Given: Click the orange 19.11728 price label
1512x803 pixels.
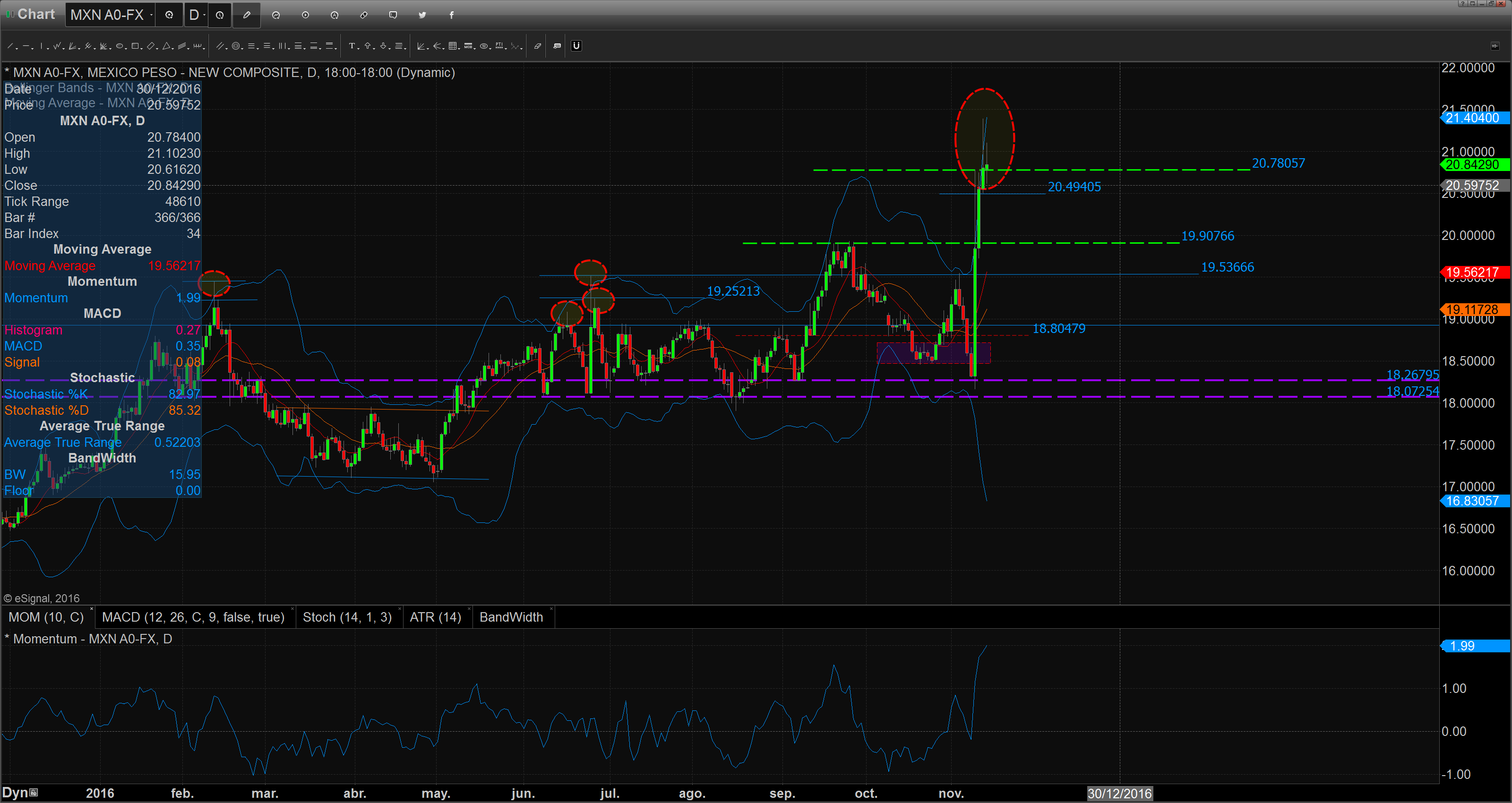Looking at the screenshot, I should (1475, 309).
